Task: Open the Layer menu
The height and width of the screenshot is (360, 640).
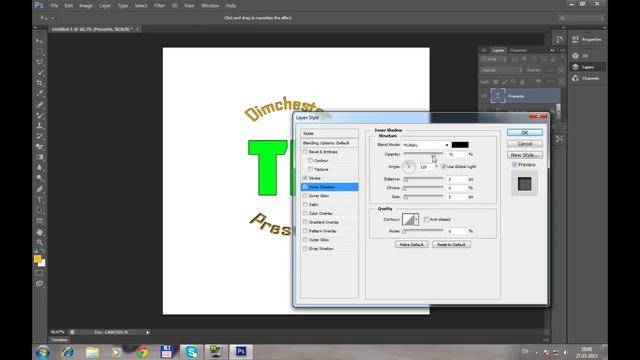Action: 105,6
